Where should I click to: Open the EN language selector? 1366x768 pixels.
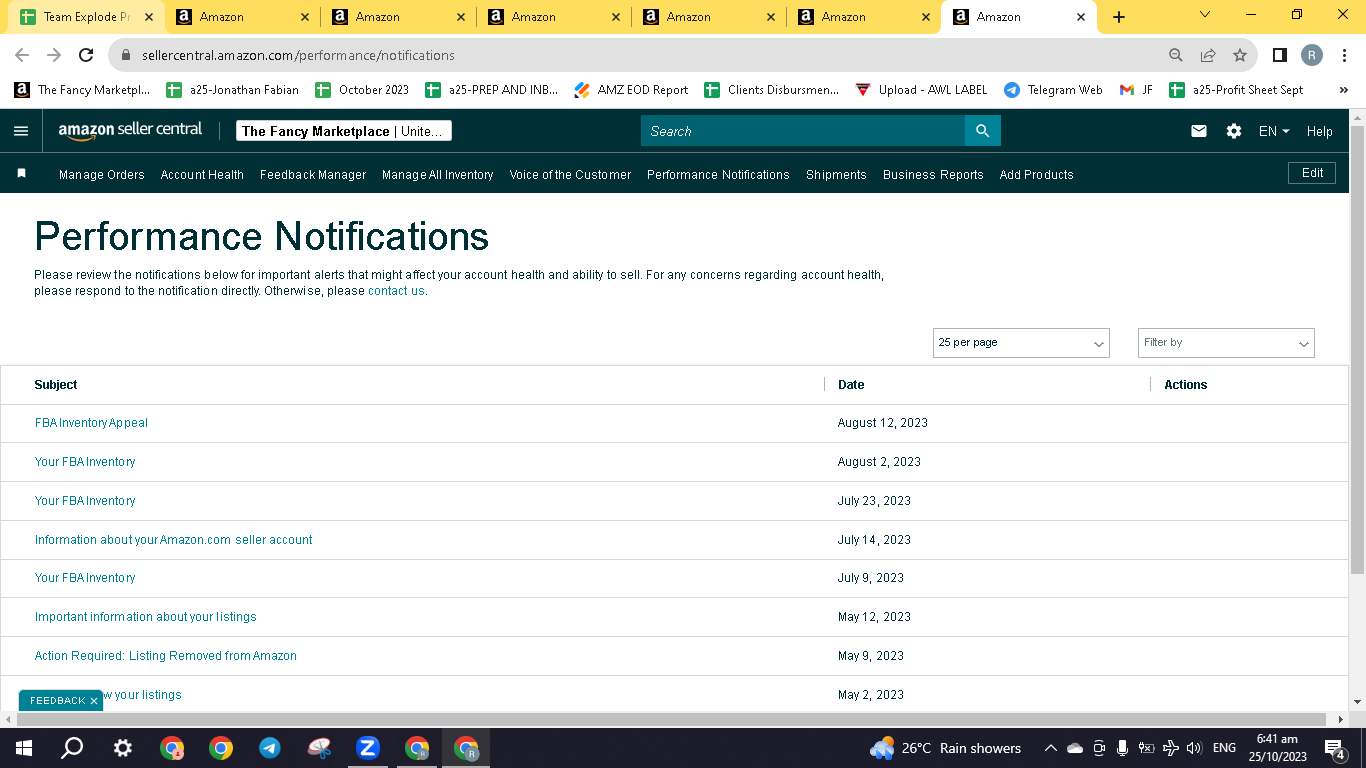click(x=1274, y=131)
